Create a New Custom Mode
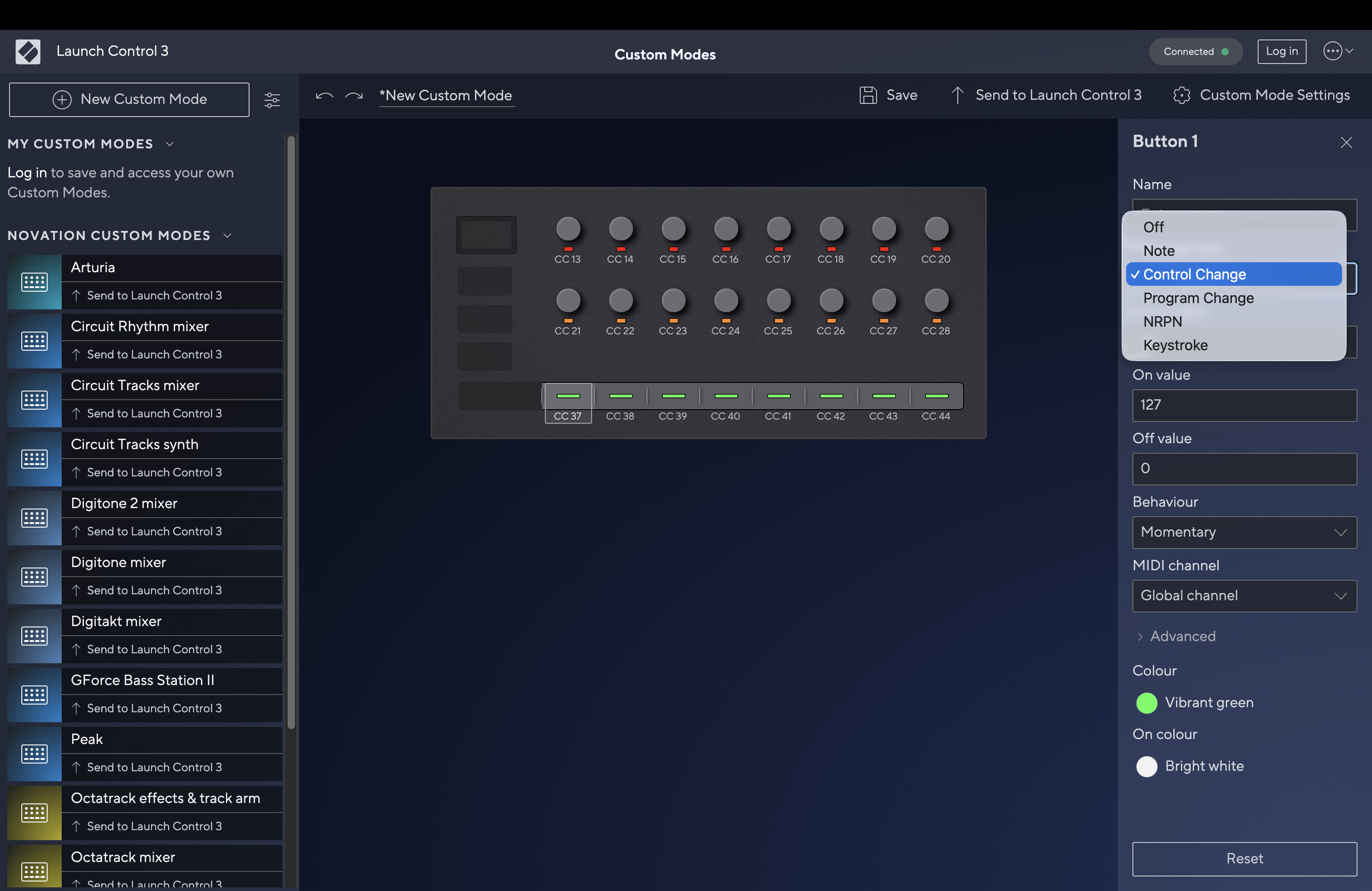The width and height of the screenshot is (1372, 891). point(129,99)
